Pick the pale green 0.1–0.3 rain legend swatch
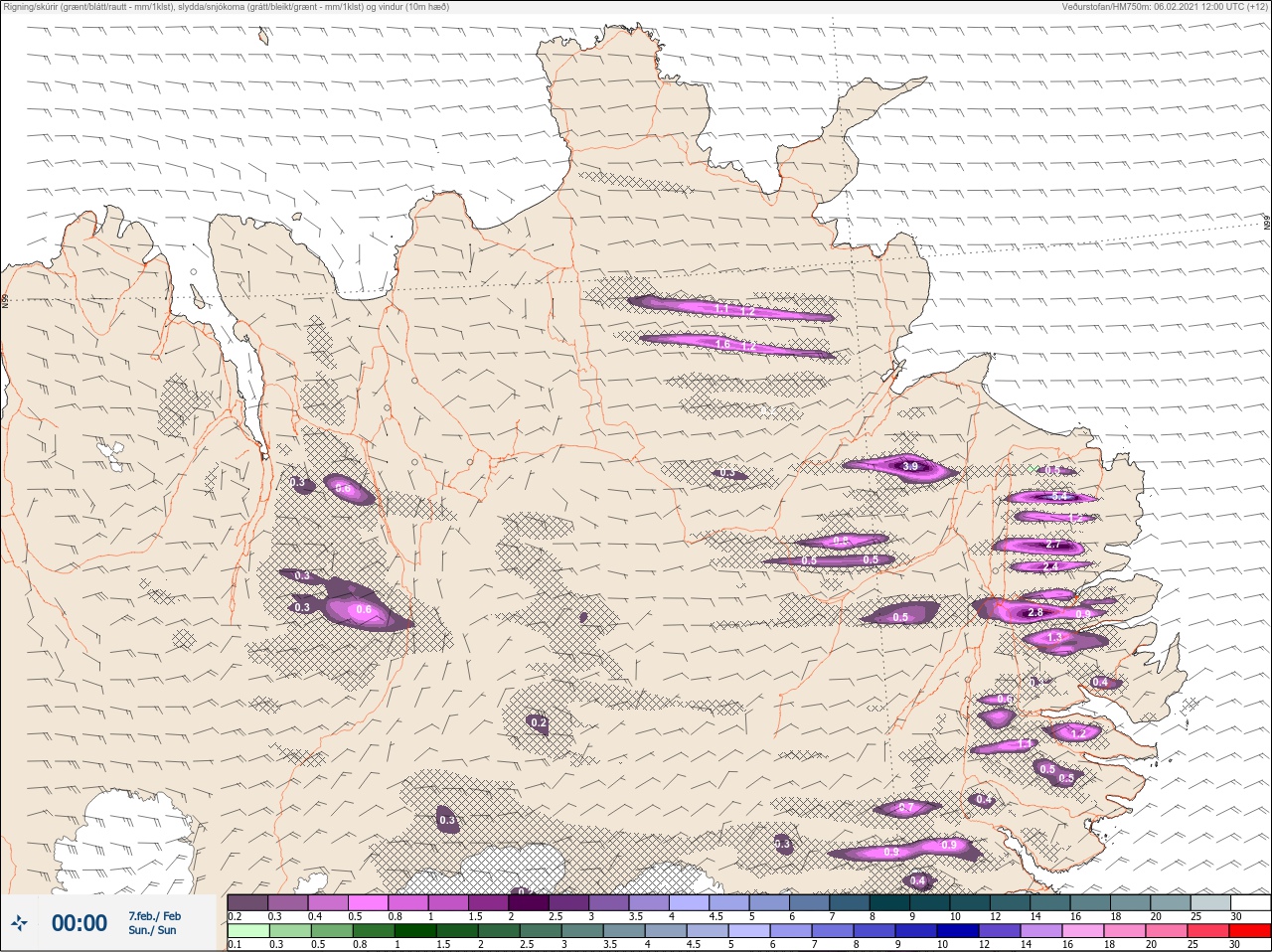 click(248, 931)
